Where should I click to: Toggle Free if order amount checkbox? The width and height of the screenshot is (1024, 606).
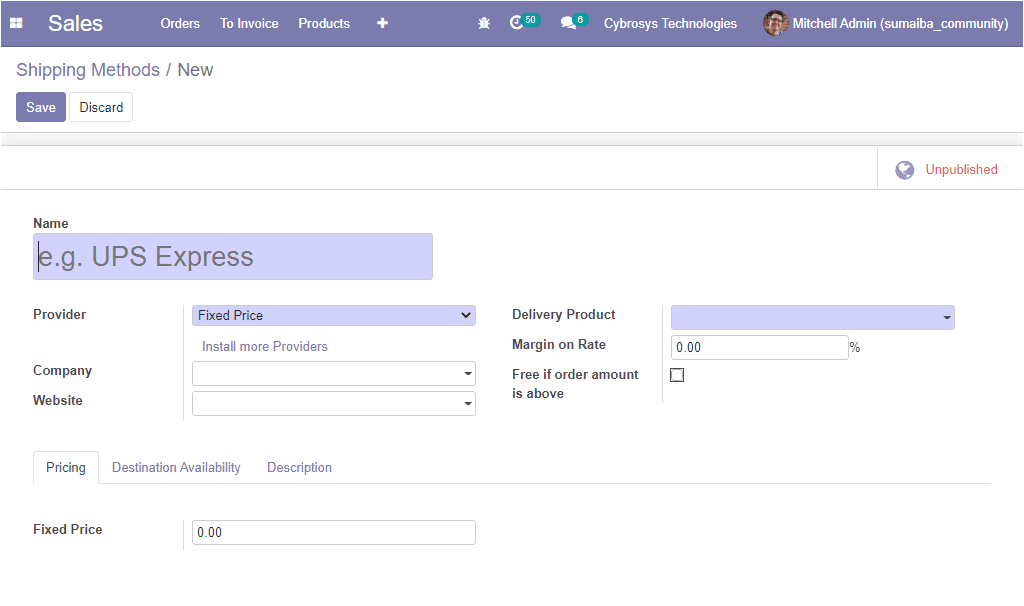[x=677, y=375]
